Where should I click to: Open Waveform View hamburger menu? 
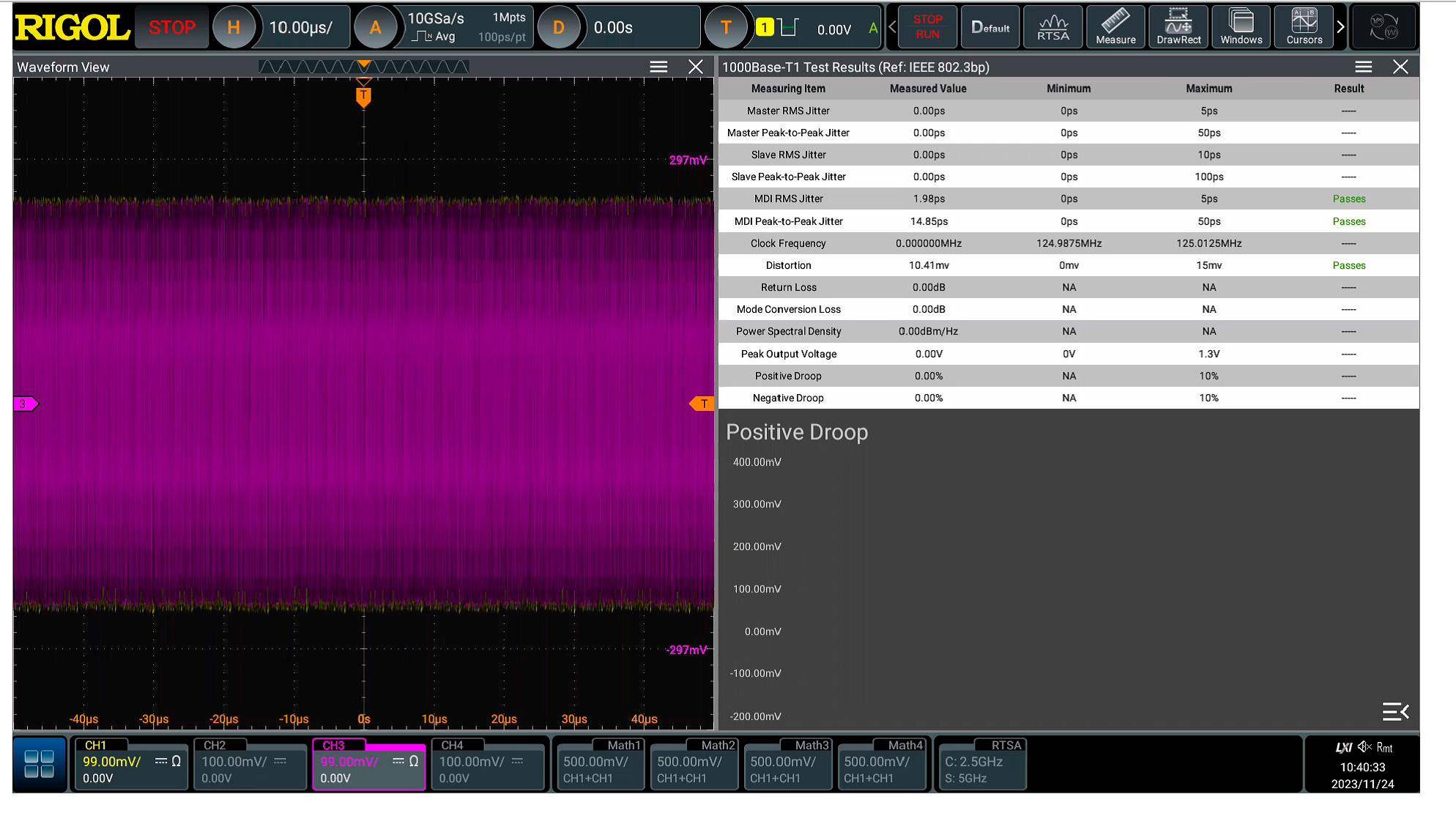click(658, 67)
